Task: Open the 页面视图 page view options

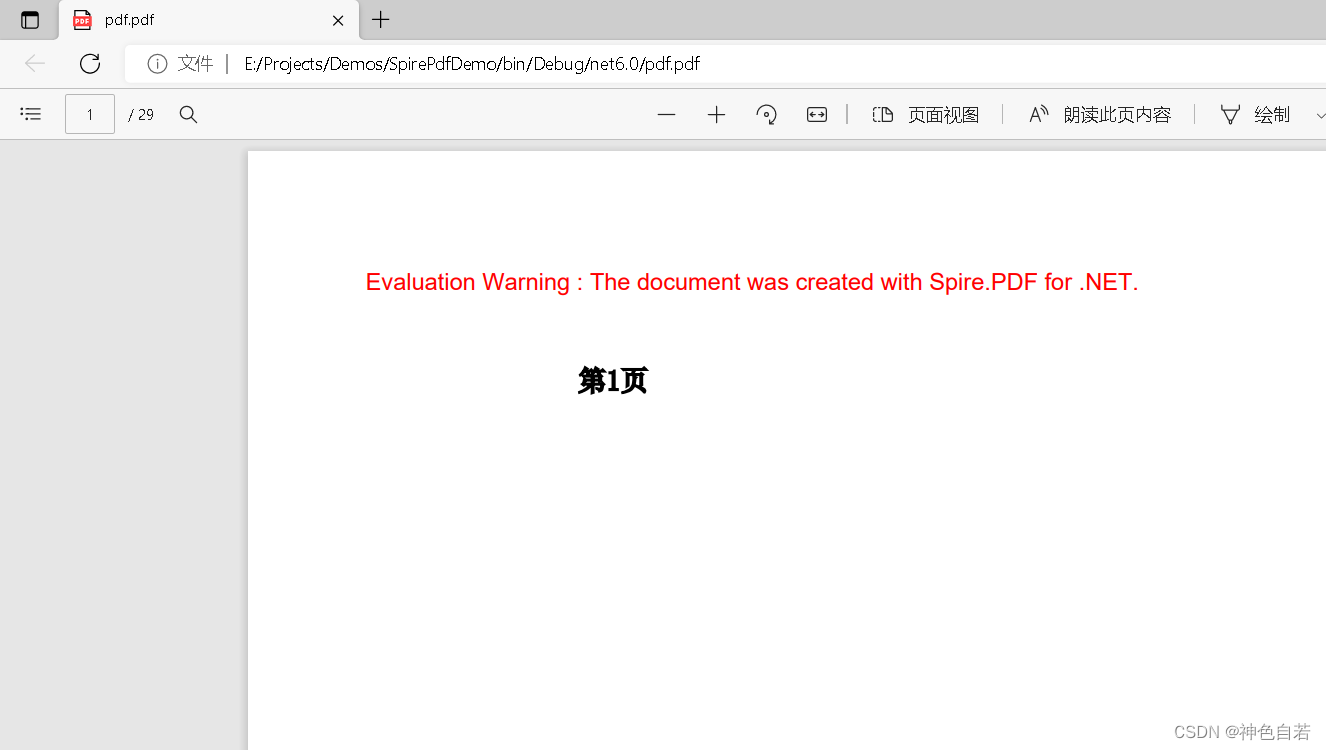Action: [x=925, y=115]
